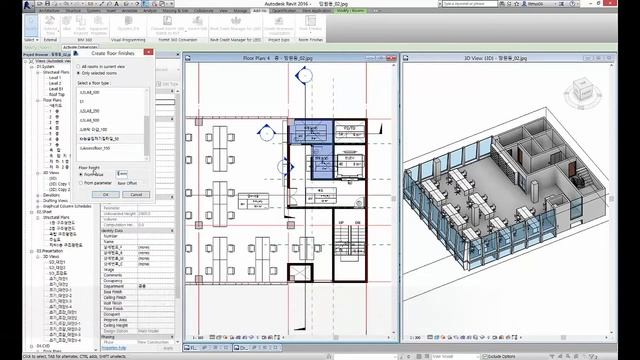The height and width of the screenshot is (360, 640).
Task: Open the Revit application menu logo
Action: (x=28, y=5)
